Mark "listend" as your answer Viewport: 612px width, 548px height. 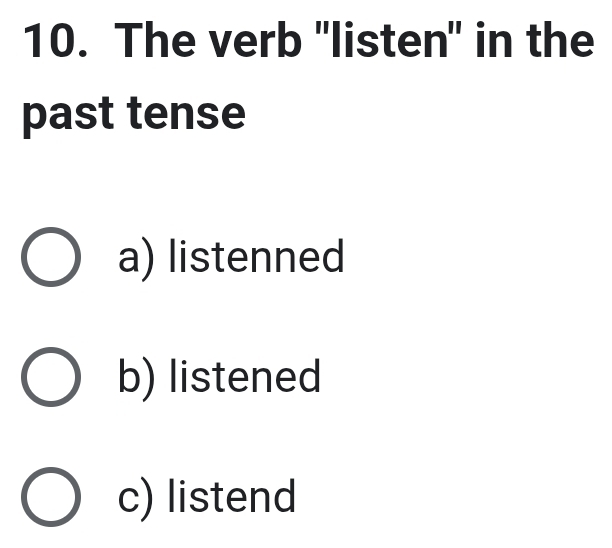pos(207,497)
